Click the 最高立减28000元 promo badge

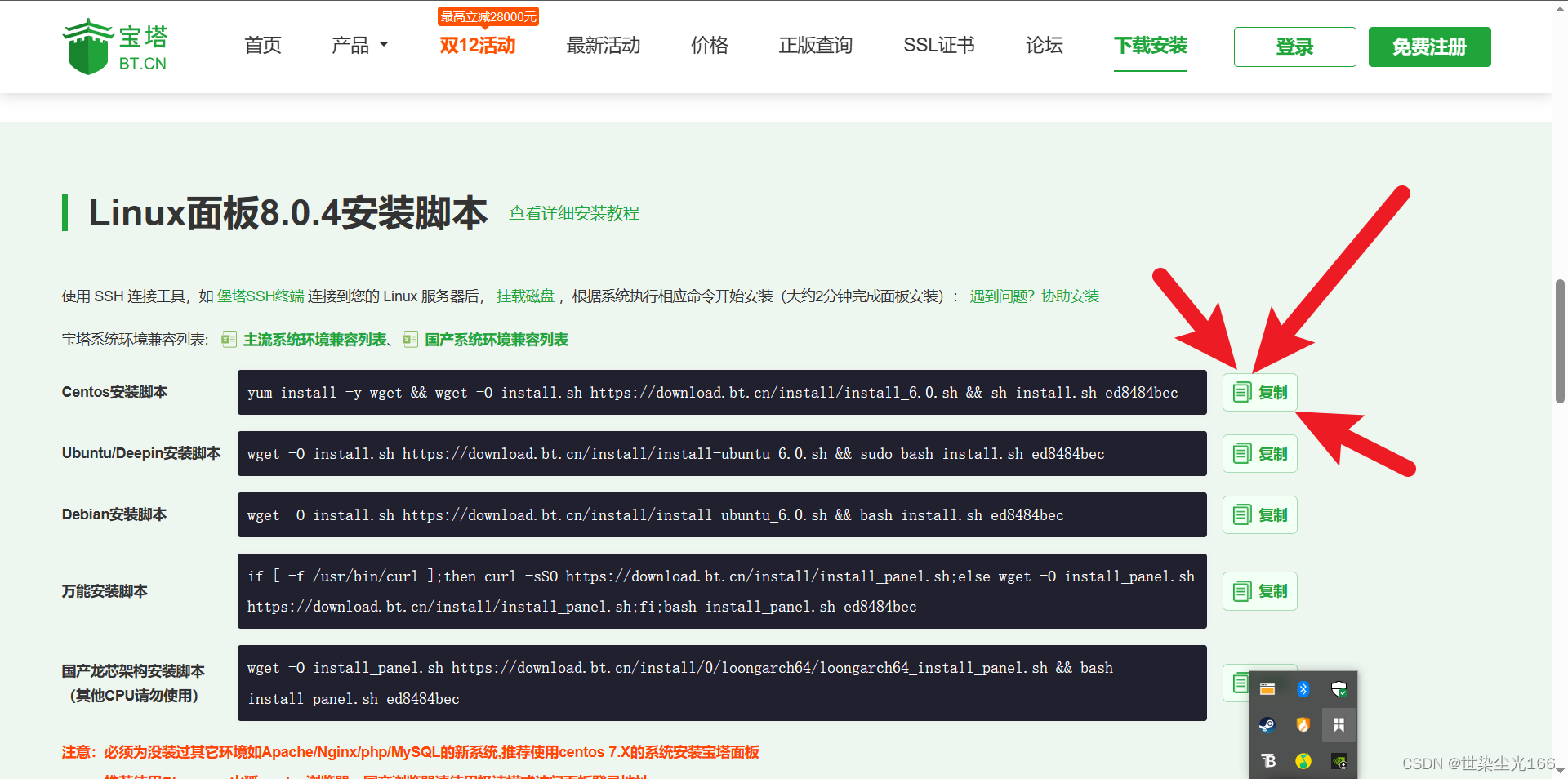point(488,16)
